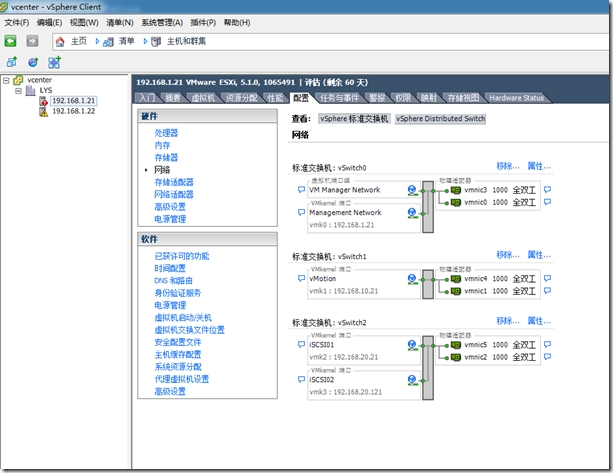Click 移除... link for vSwitch0
Image resolution: width=613 pixels, height=473 pixels.
coord(508,166)
